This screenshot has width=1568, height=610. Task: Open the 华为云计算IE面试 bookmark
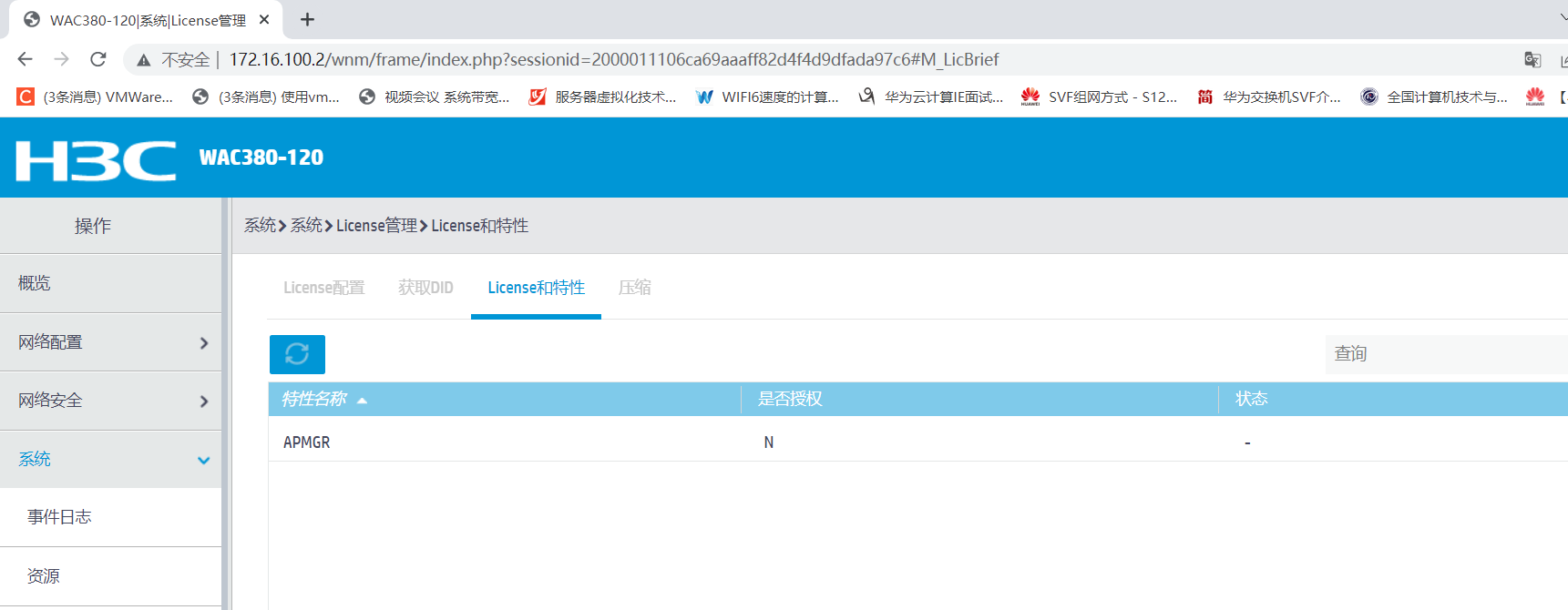(x=931, y=97)
